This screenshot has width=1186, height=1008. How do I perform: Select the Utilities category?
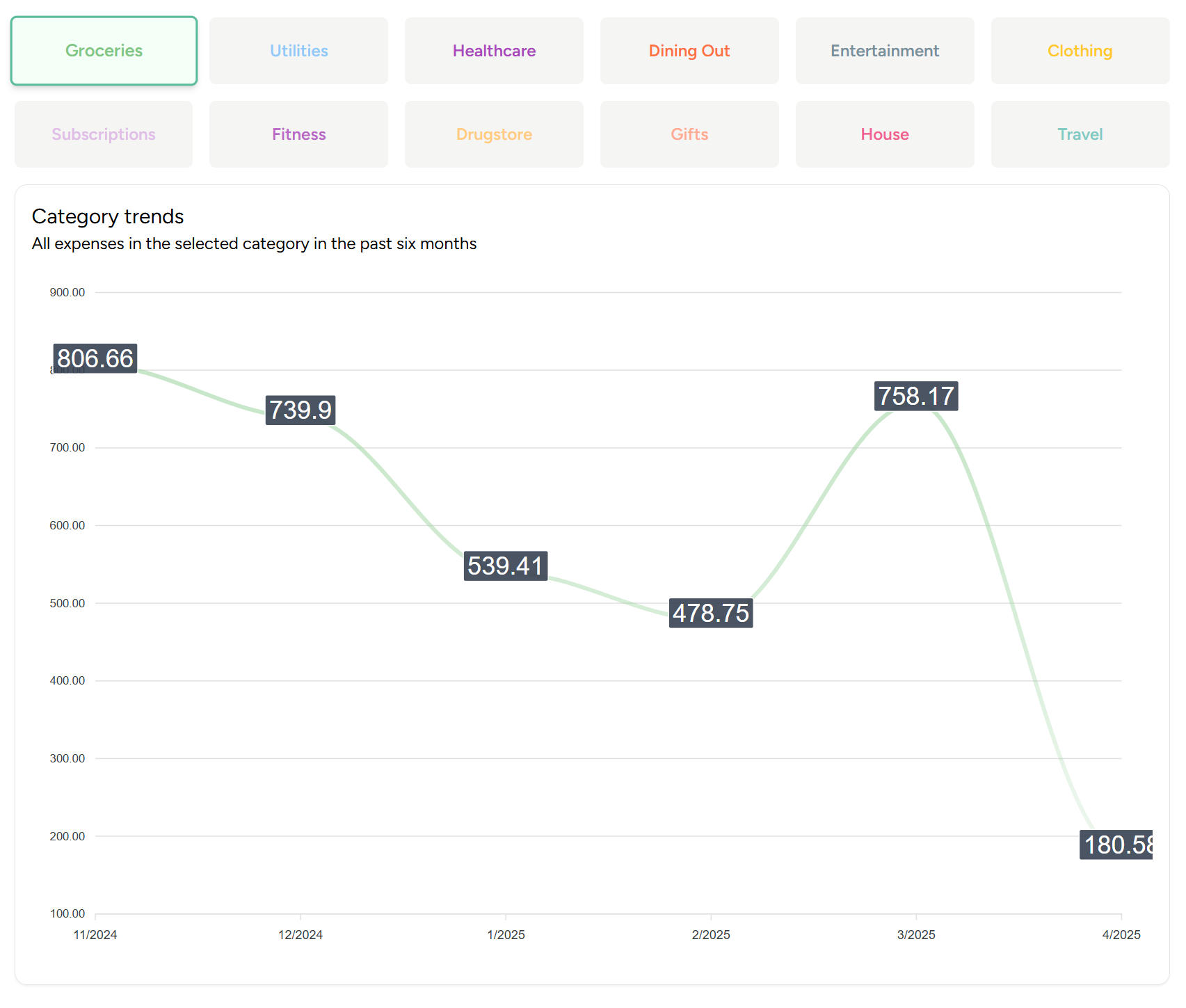point(298,50)
